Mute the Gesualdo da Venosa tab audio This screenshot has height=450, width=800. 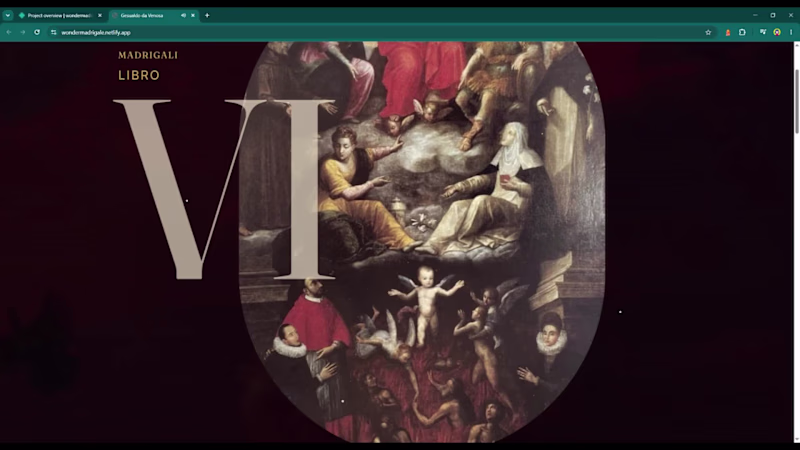183,15
